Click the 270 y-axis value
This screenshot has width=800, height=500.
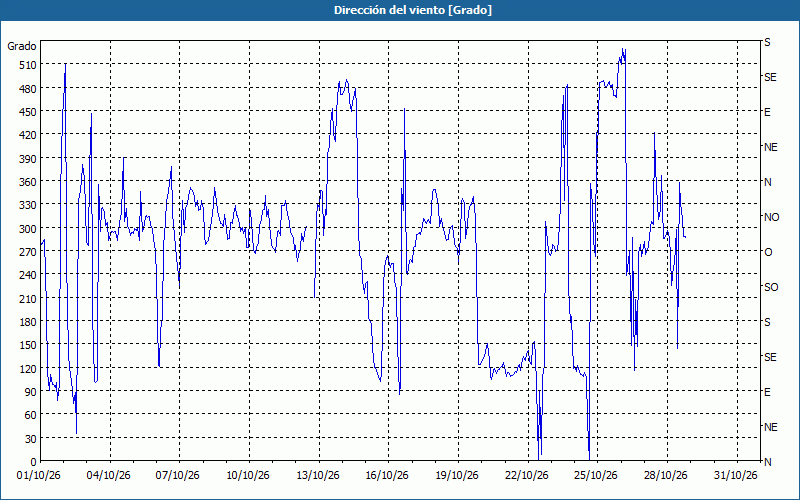[x=28, y=252]
